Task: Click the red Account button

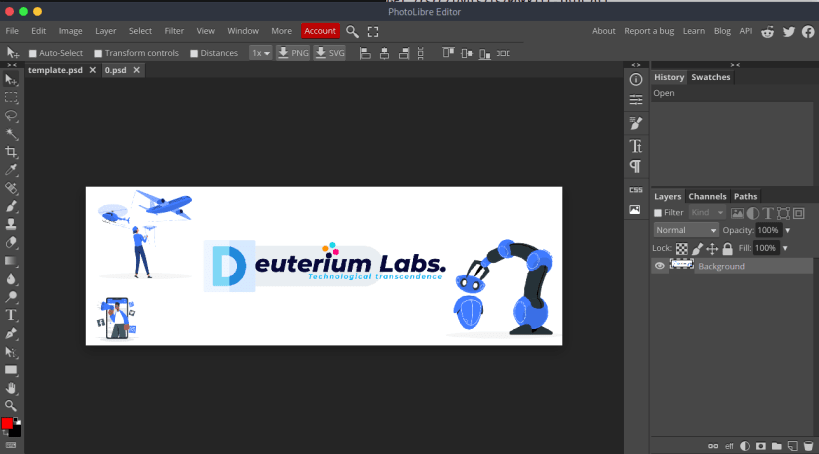Action: point(320,31)
